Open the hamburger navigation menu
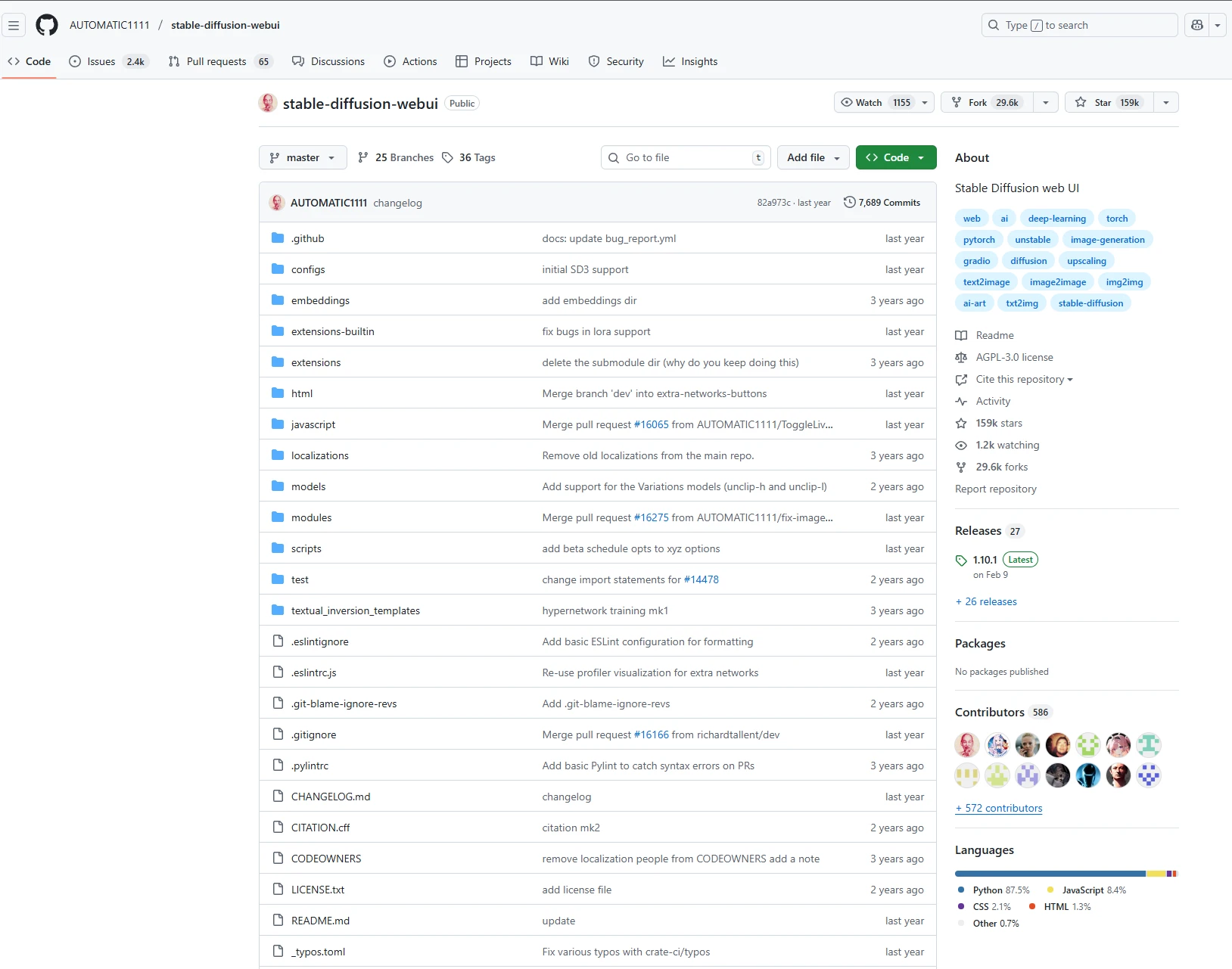The width and height of the screenshot is (1232, 969). (x=14, y=25)
